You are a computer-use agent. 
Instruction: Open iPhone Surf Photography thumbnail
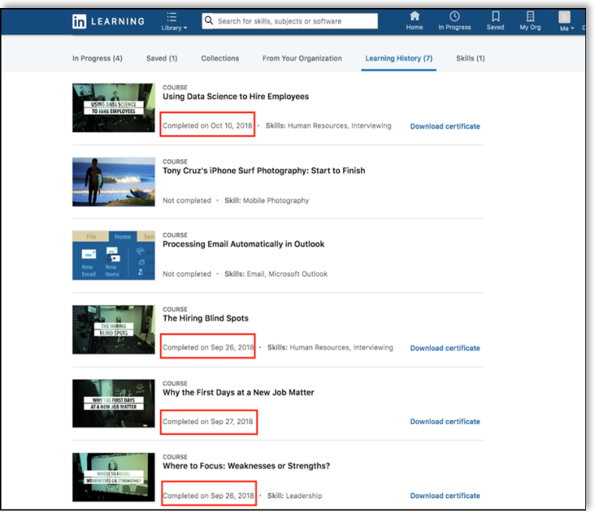[113, 182]
